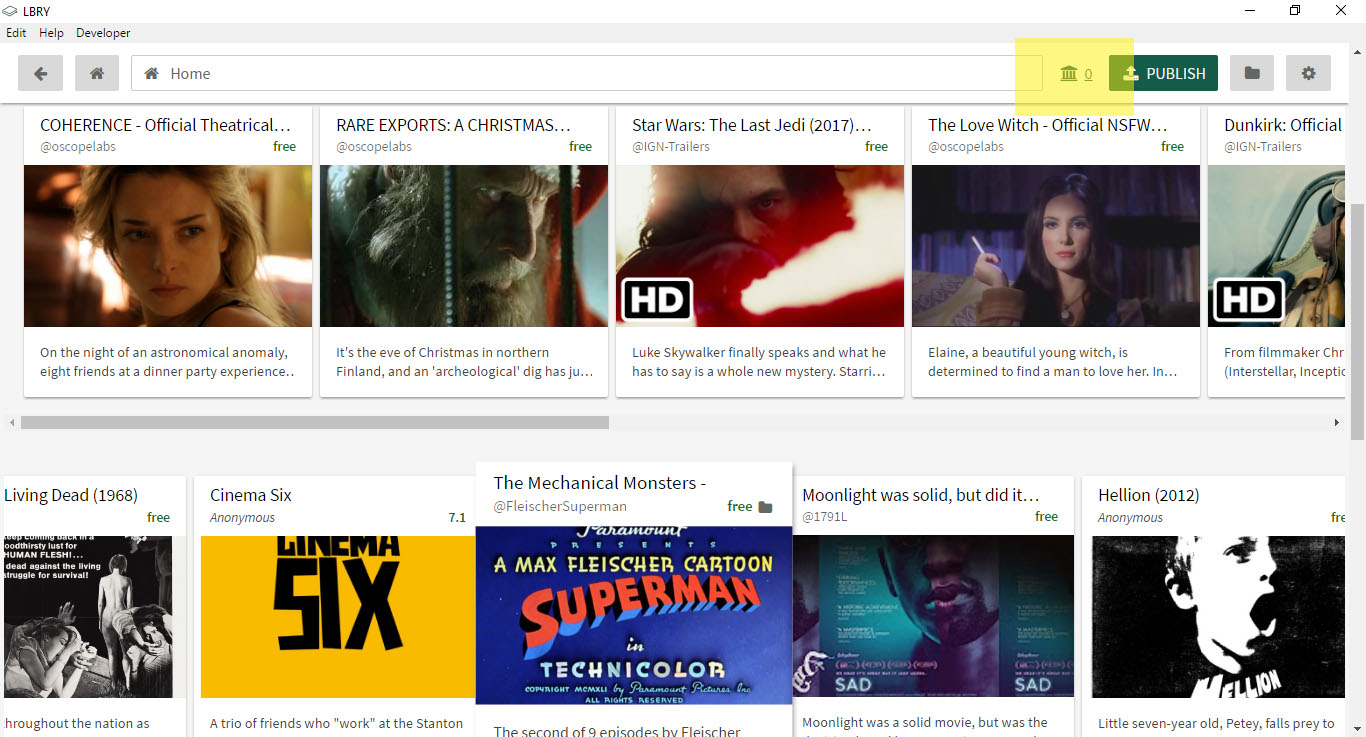Open the Hellion (2012) title

click(1148, 495)
